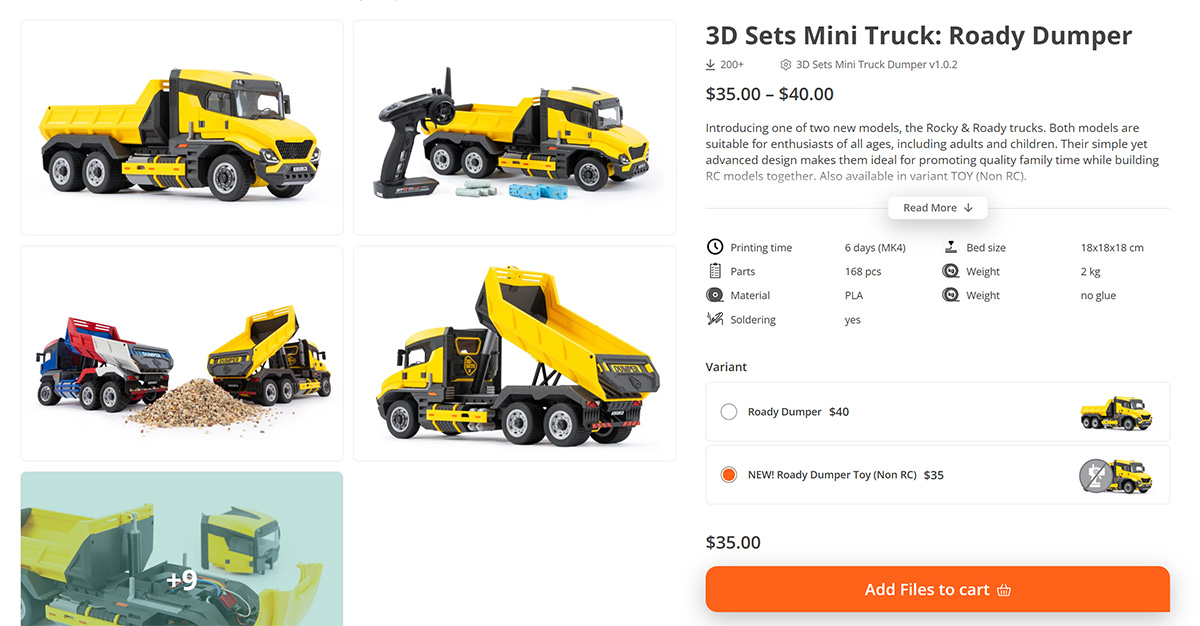Select NEW! Roady Dumper Toy (Non RC) variant
Image resolution: width=1200 pixels, height=626 pixels.
click(x=938, y=475)
